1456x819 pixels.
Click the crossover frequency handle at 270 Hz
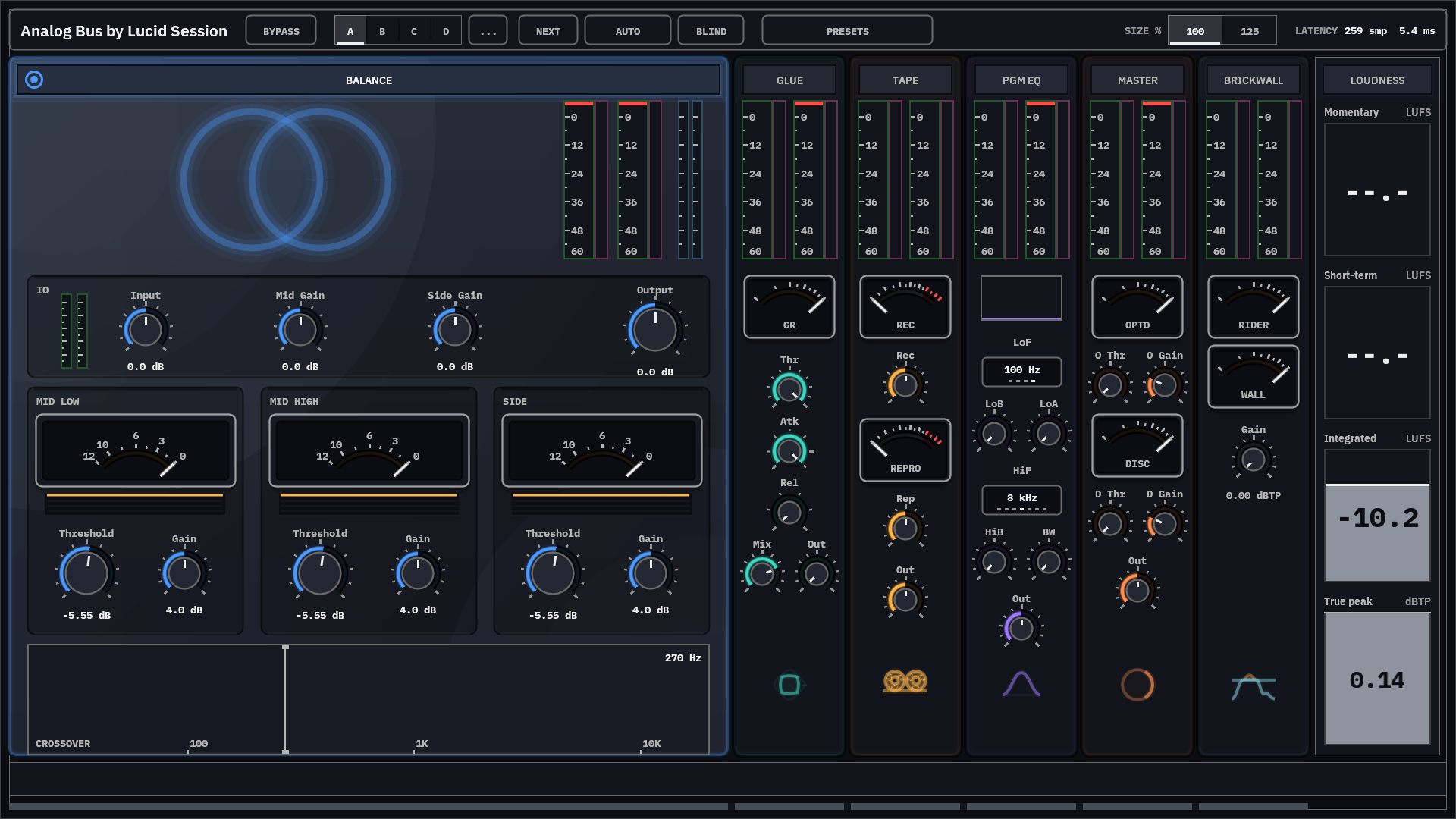[x=285, y=699]
